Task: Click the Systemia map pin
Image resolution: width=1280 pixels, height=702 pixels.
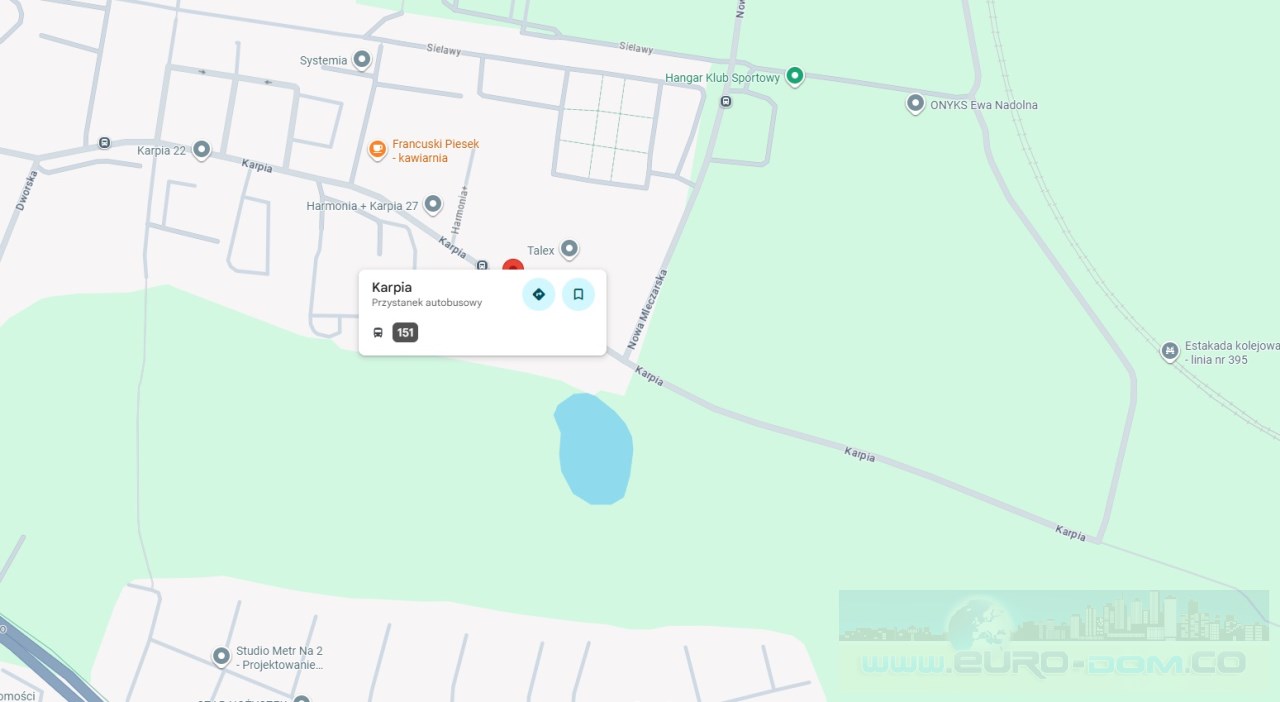Action: (362, 60)
